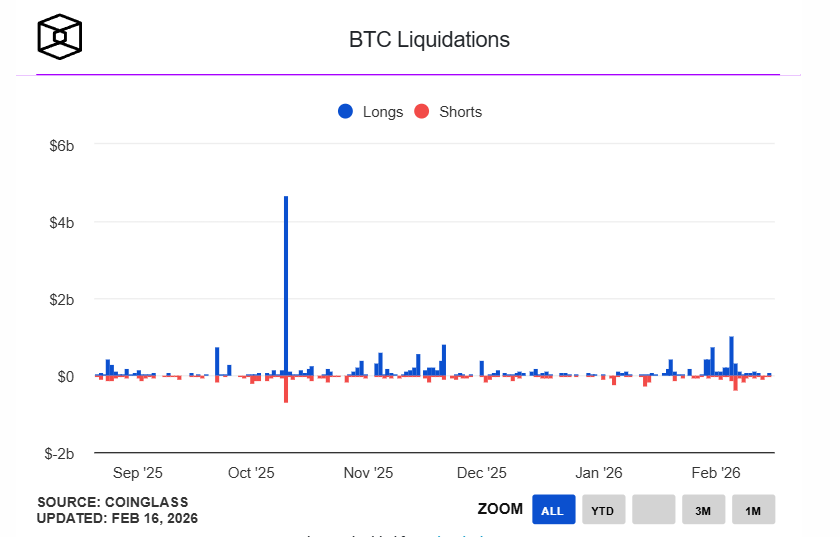Click the $4b y-axis label
This screenshot has width=840, height=537.
pos(62,222)
